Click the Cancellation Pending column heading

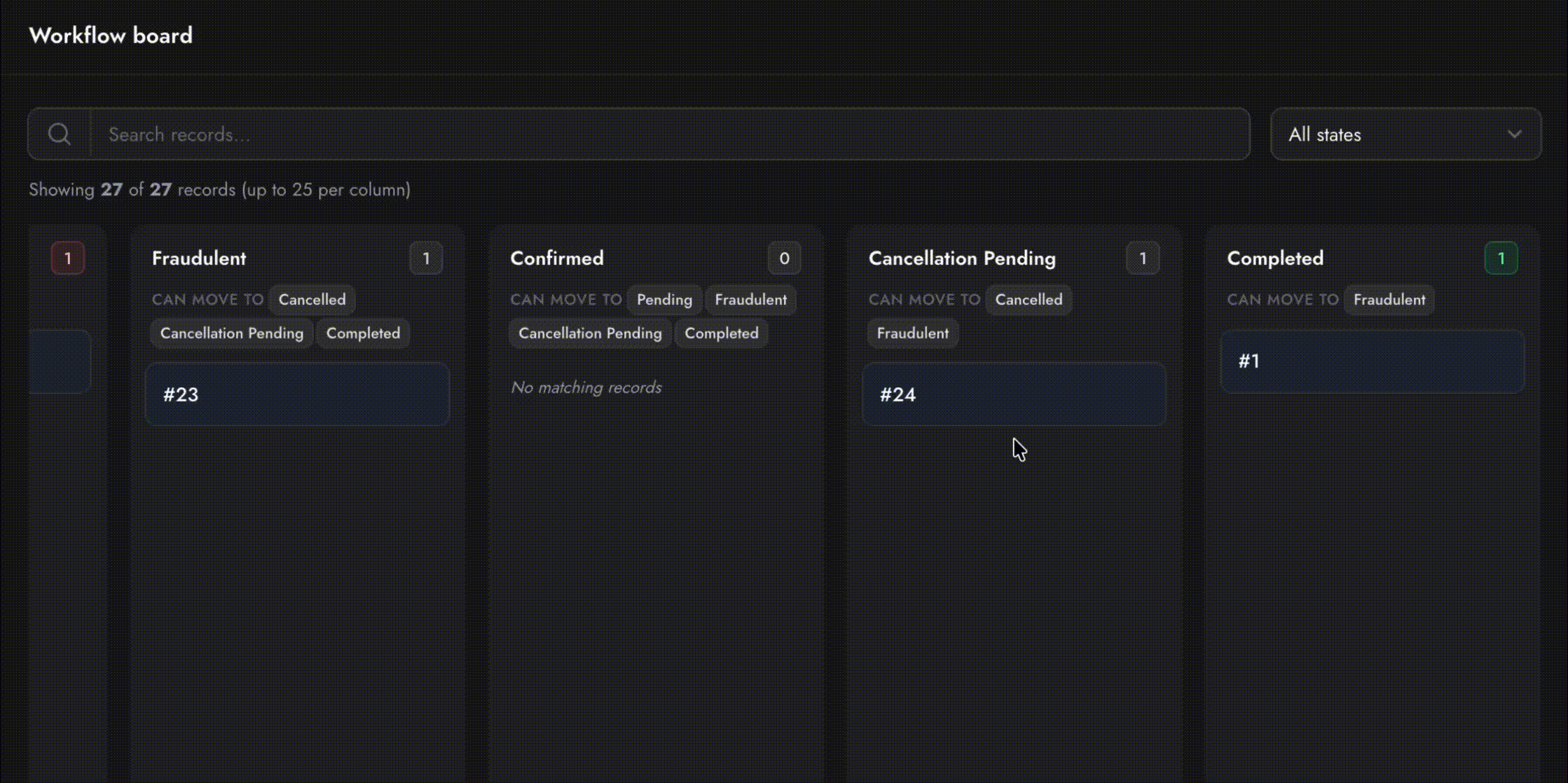click(x=962, y=258)
